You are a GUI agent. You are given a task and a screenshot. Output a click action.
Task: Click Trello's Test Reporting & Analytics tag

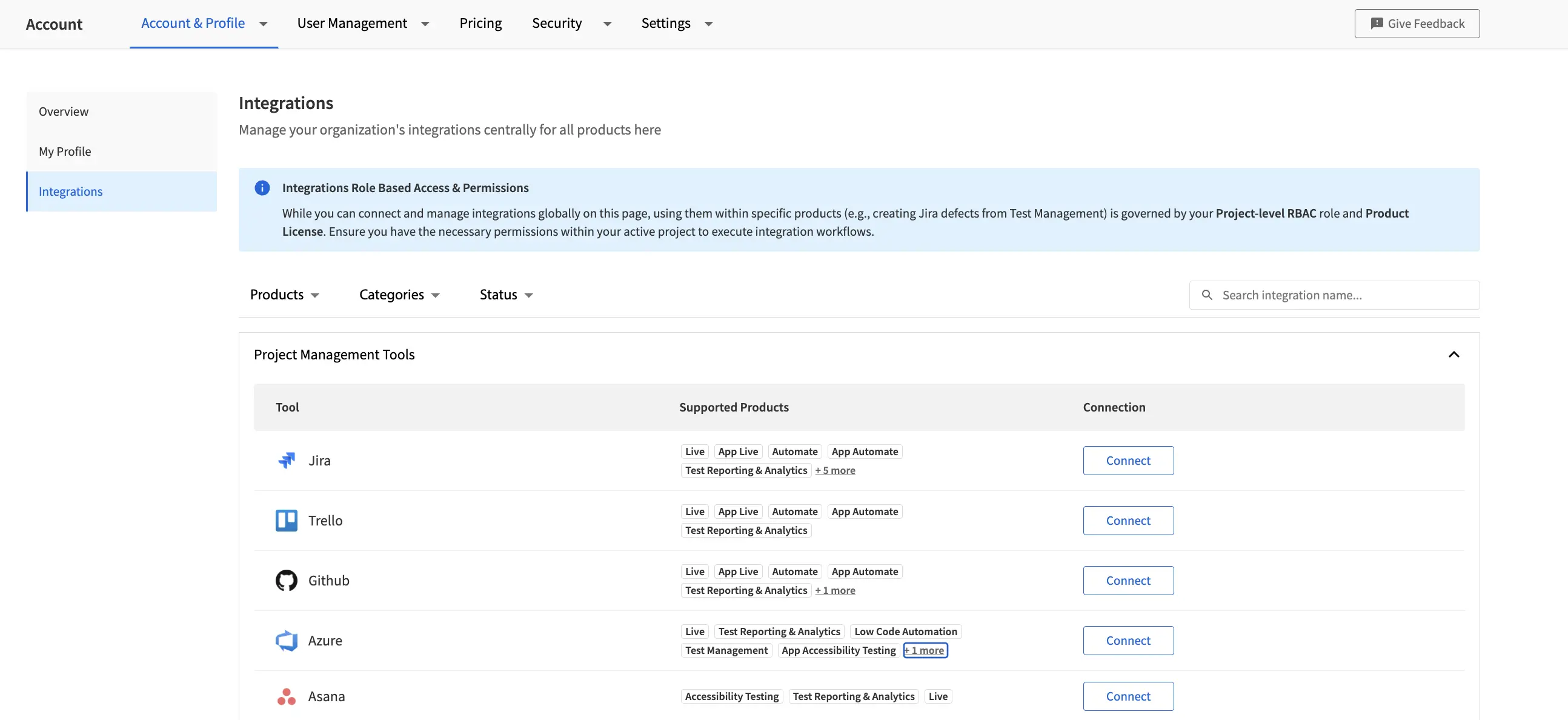coord(746,530)
